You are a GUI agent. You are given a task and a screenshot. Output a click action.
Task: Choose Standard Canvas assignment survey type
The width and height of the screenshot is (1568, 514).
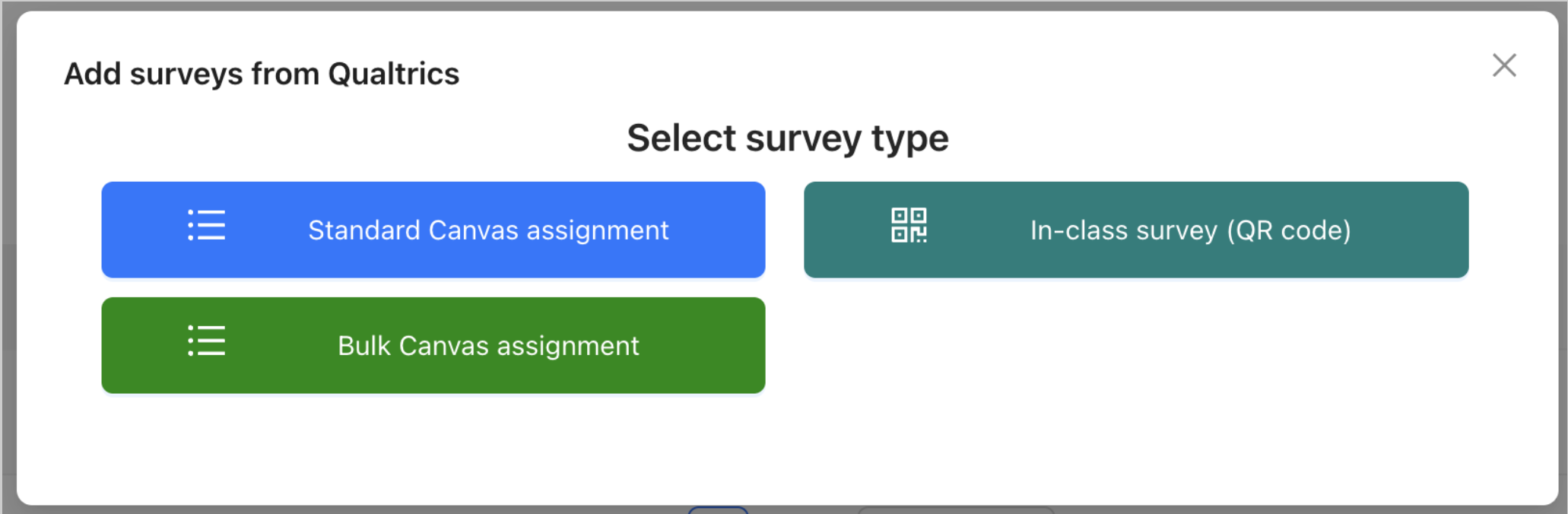[433, 230]
